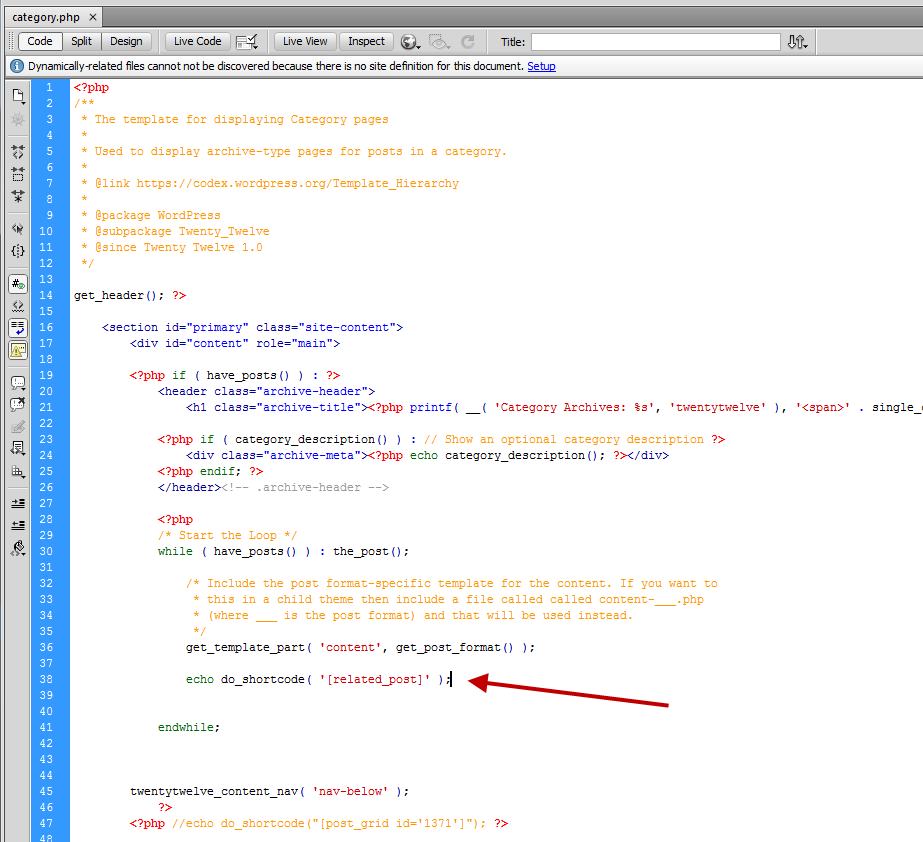Screen dimensions: 923x842
Task: Switch to Code view
Action: pyautogui.click(x=40, y=41)
